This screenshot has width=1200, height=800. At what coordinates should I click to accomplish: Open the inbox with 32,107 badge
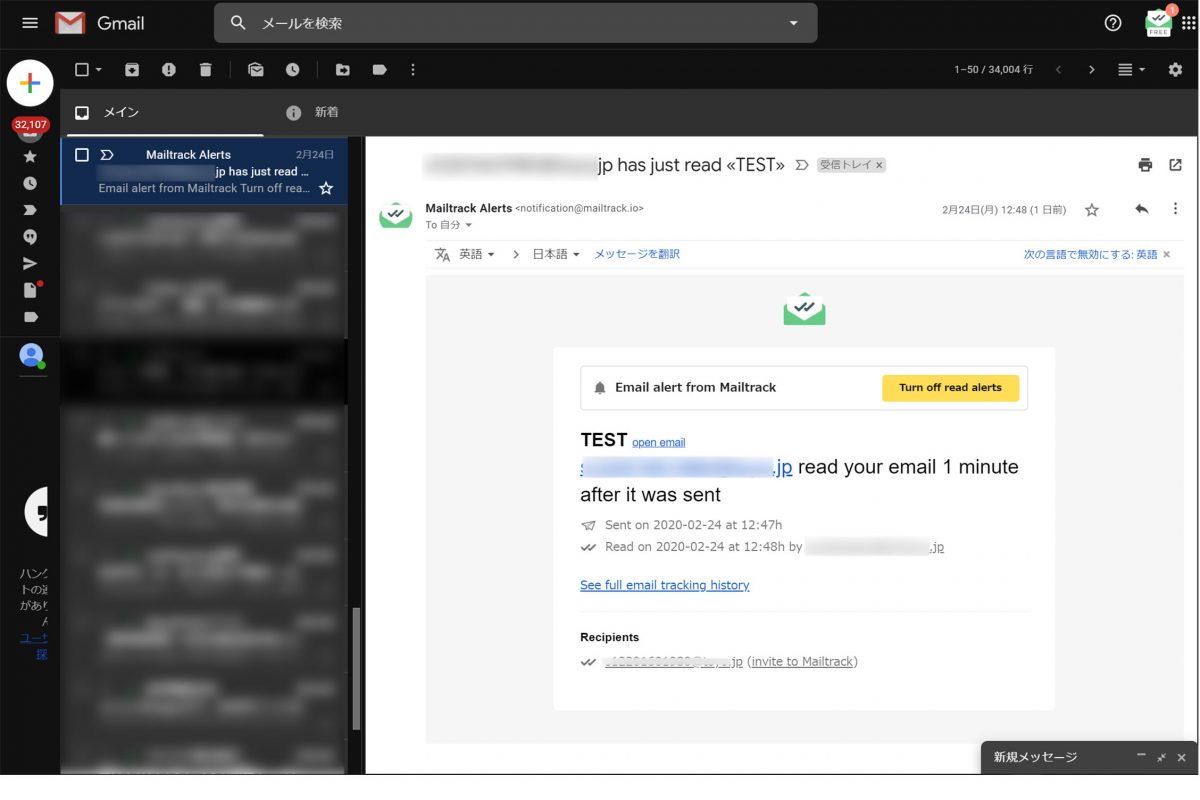point(30,127)
